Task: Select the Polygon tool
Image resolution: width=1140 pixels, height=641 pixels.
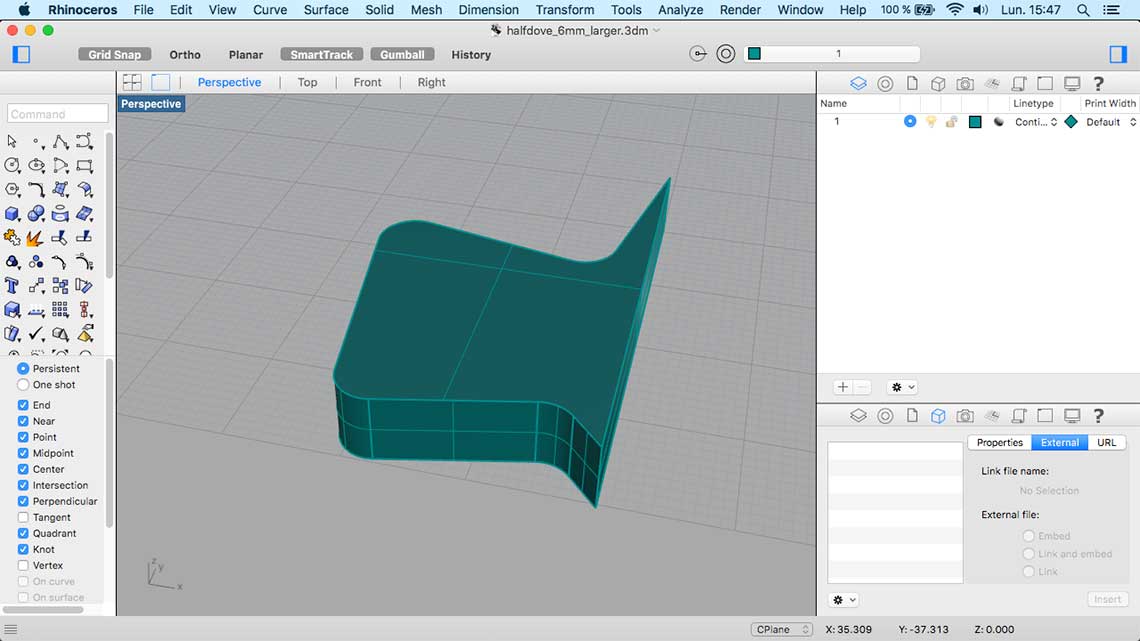Action: click(12, 189)
